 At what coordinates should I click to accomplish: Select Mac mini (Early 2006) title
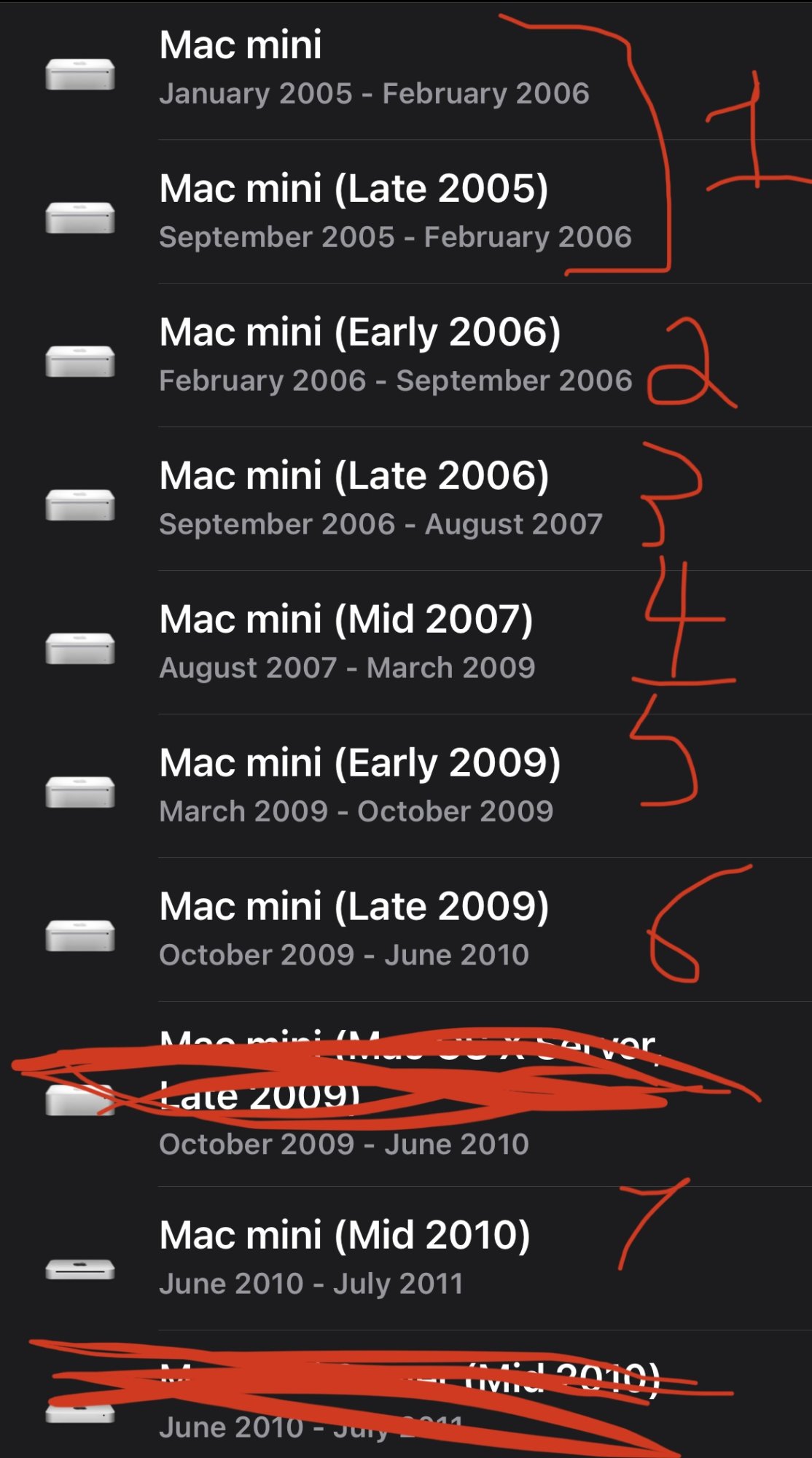point(360,332)
